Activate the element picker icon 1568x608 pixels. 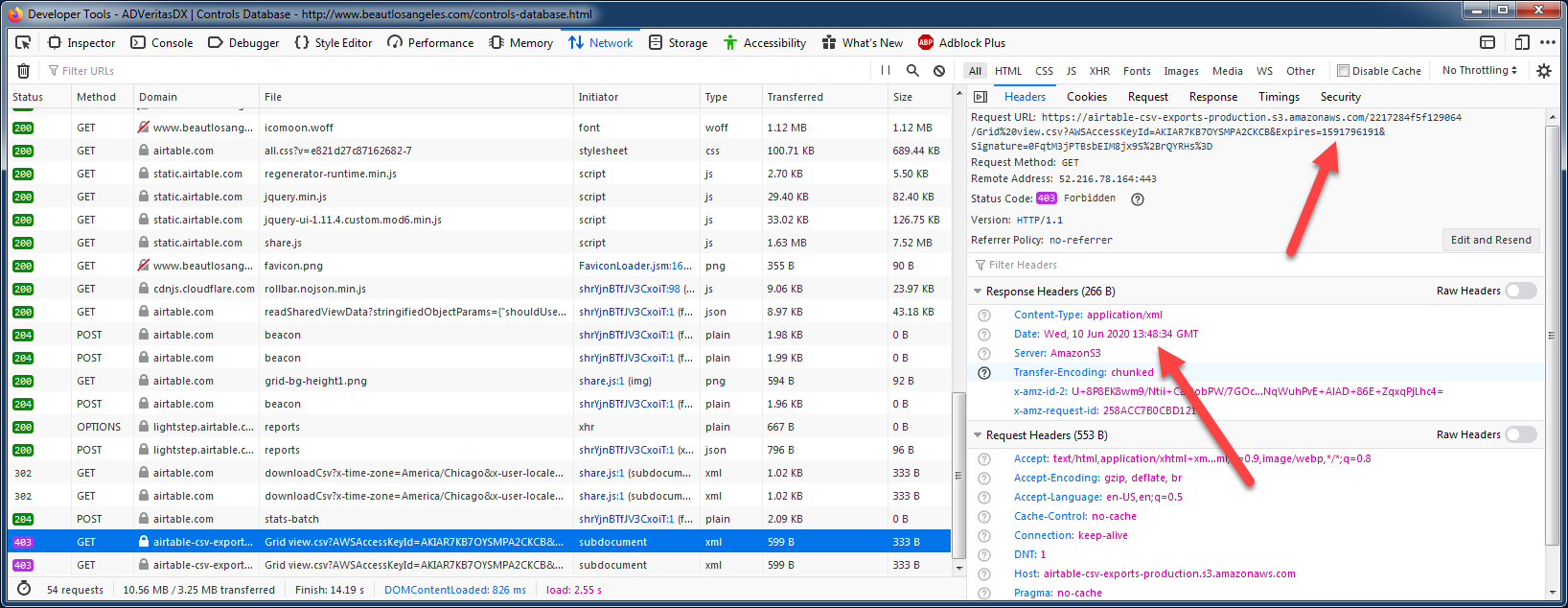(x=23, y=42)
